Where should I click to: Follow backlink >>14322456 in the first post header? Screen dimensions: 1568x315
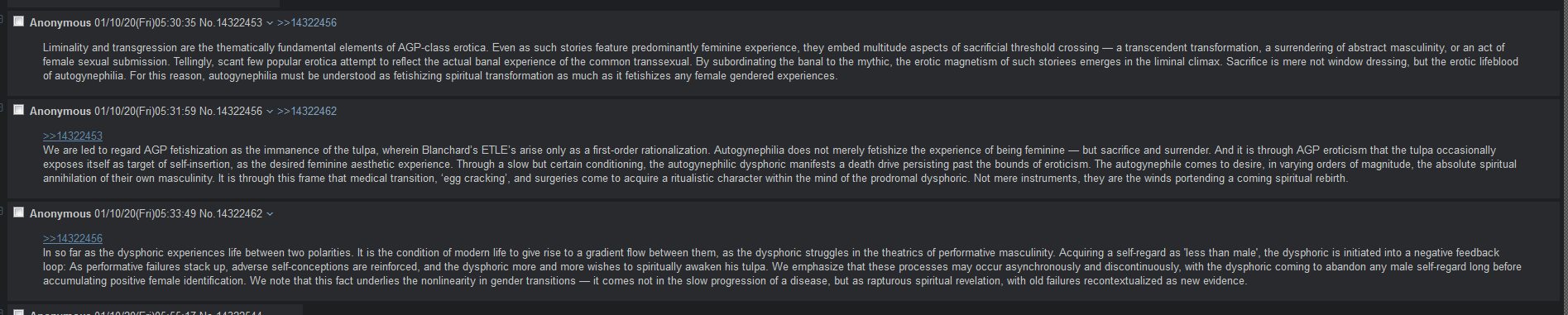307,23
